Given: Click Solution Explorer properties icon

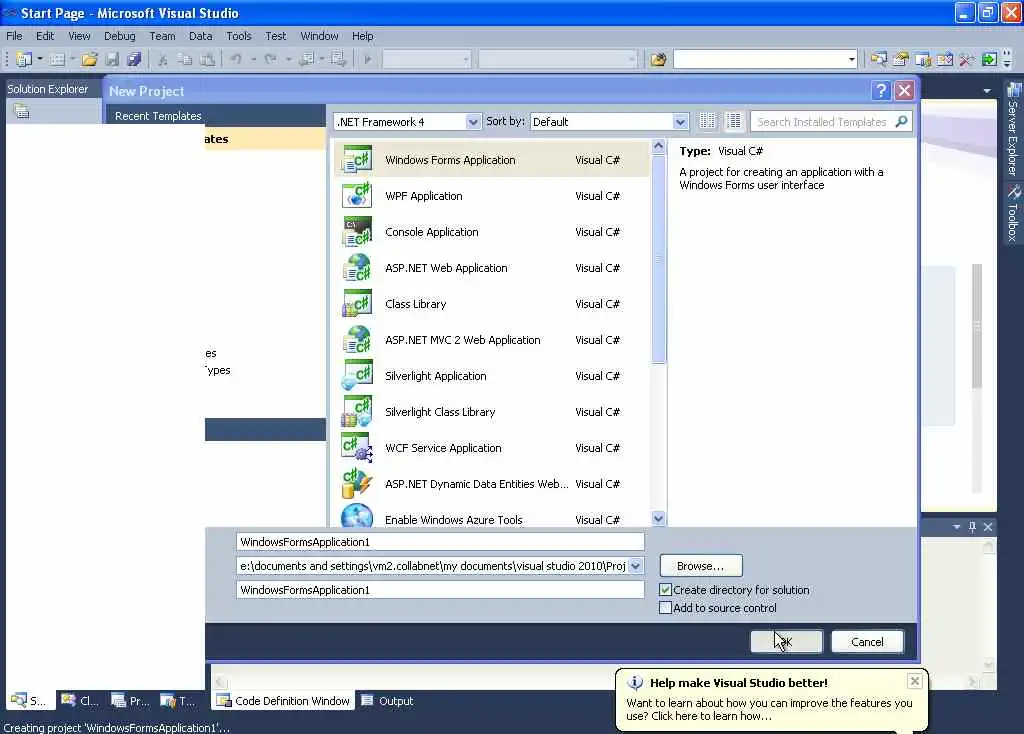Looking at the screenshot, I should (22, 111).
